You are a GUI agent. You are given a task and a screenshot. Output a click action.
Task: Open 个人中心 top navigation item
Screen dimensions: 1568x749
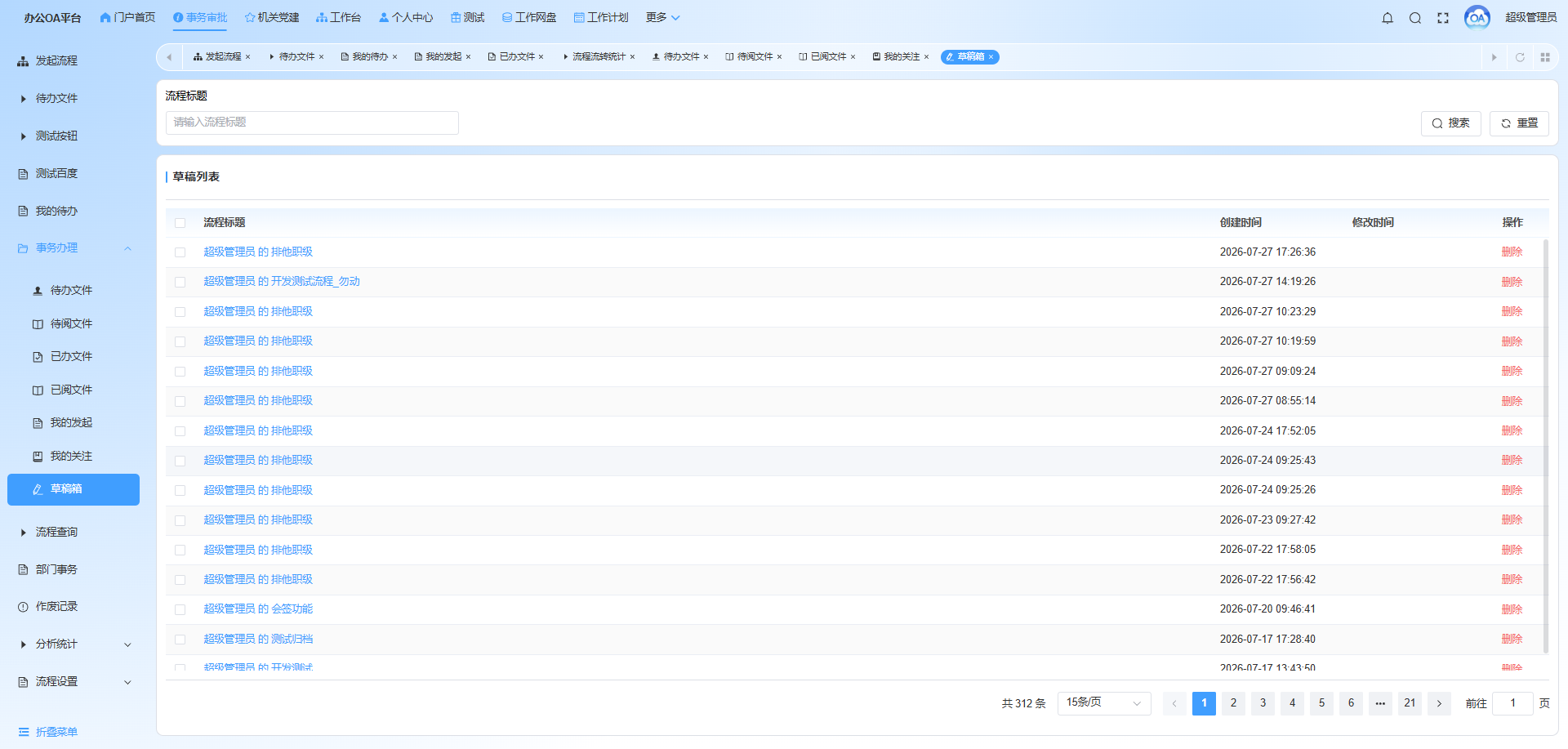(x=406, y=17)
